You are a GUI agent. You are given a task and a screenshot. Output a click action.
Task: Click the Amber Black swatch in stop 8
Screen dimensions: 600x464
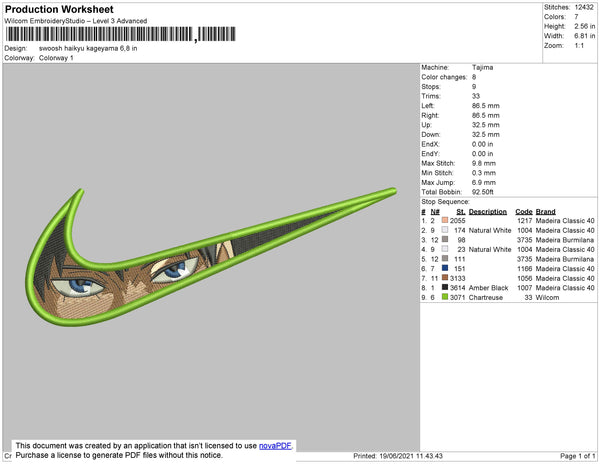445,287
